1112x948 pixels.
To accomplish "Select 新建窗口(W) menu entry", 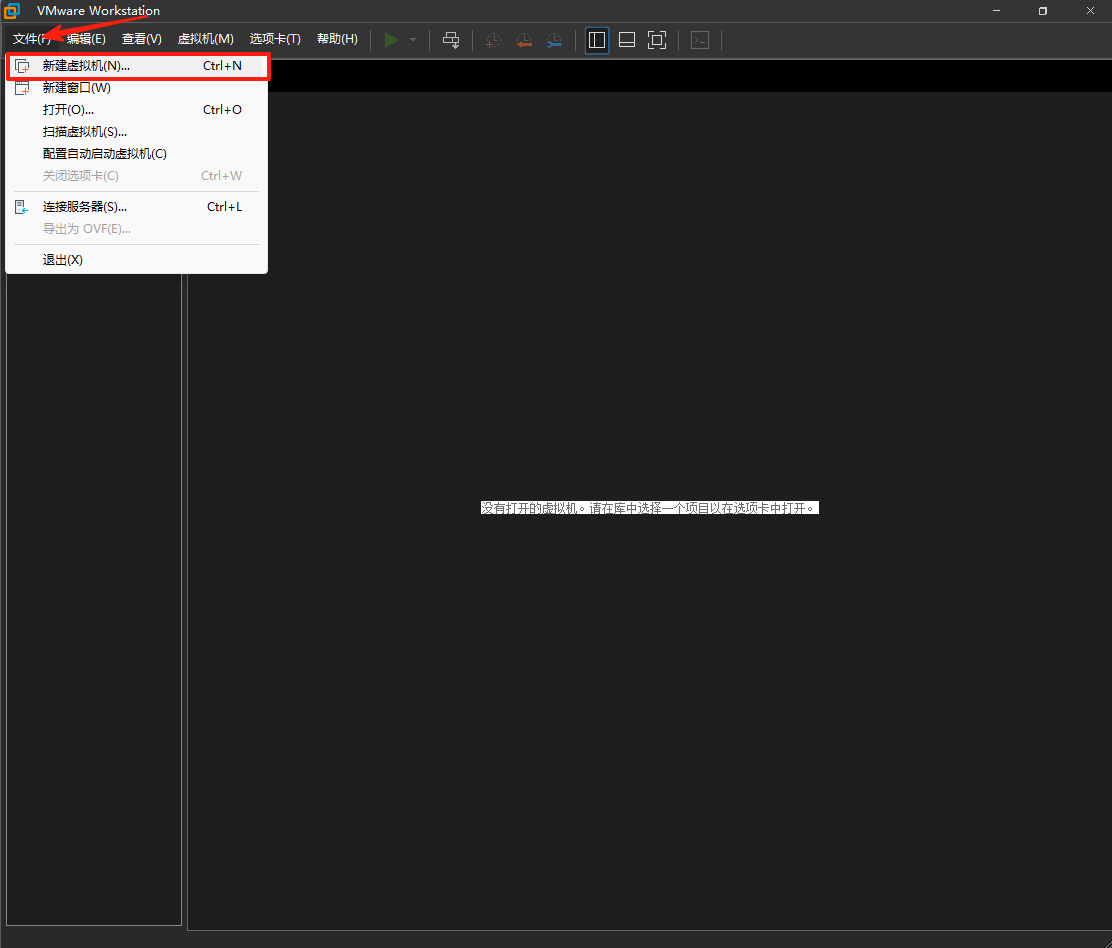I will 137,88.
